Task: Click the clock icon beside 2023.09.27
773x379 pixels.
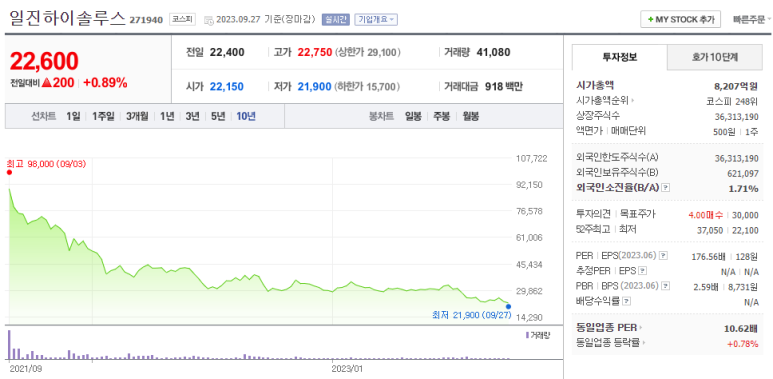Action: [x=209, y=20]
